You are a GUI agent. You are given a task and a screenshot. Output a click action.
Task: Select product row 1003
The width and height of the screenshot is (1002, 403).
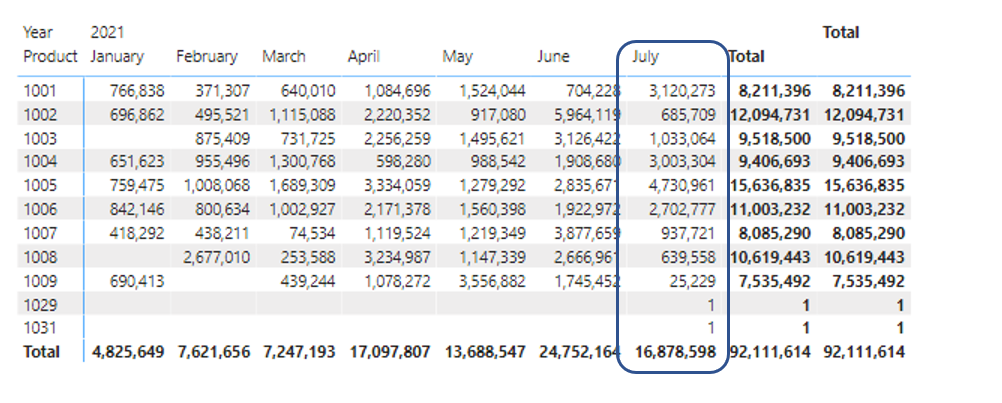pyautogui.click(x=40, y=139)
